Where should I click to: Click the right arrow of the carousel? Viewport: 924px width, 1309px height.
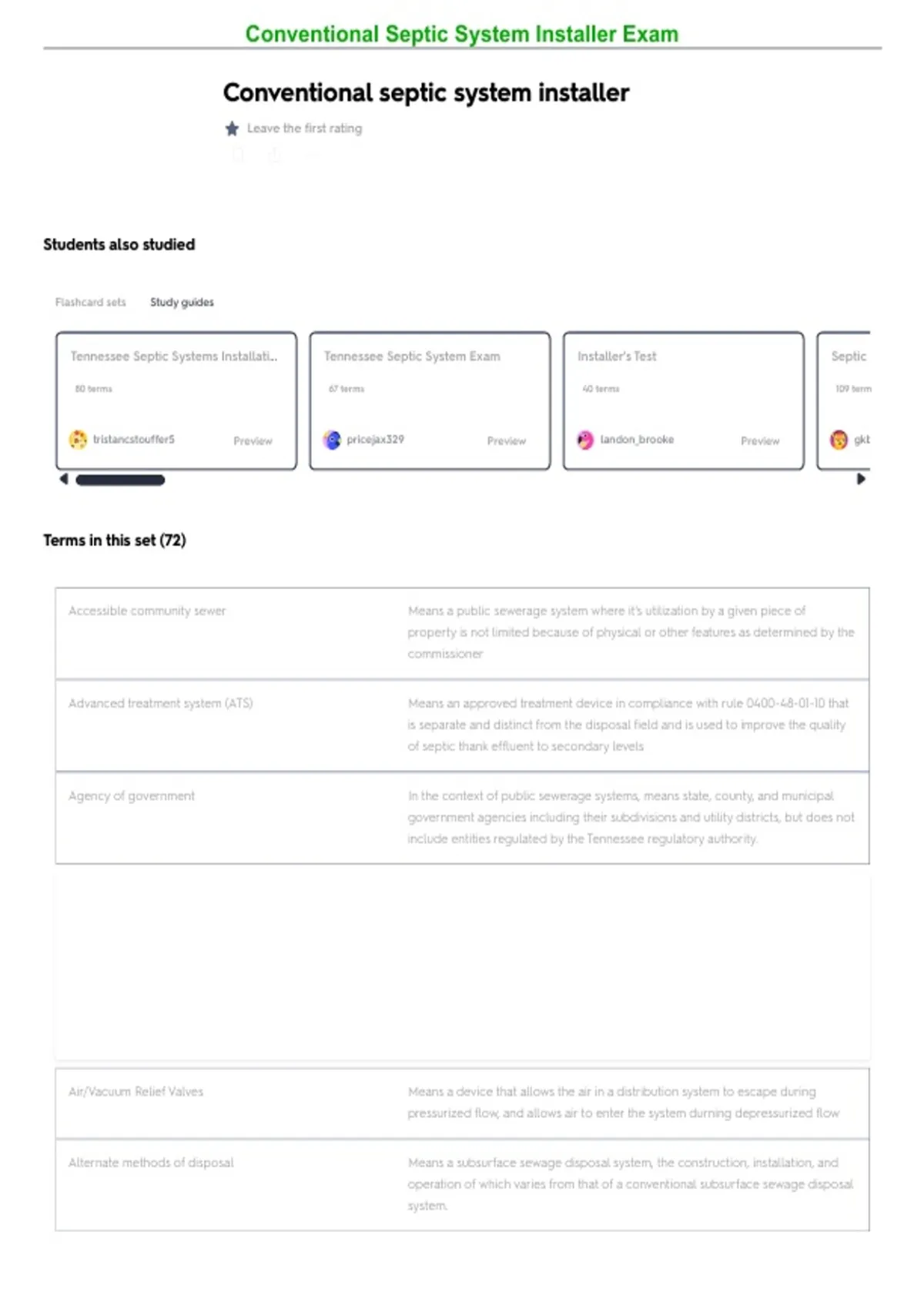pyautogui.click(x=861, y=479)
